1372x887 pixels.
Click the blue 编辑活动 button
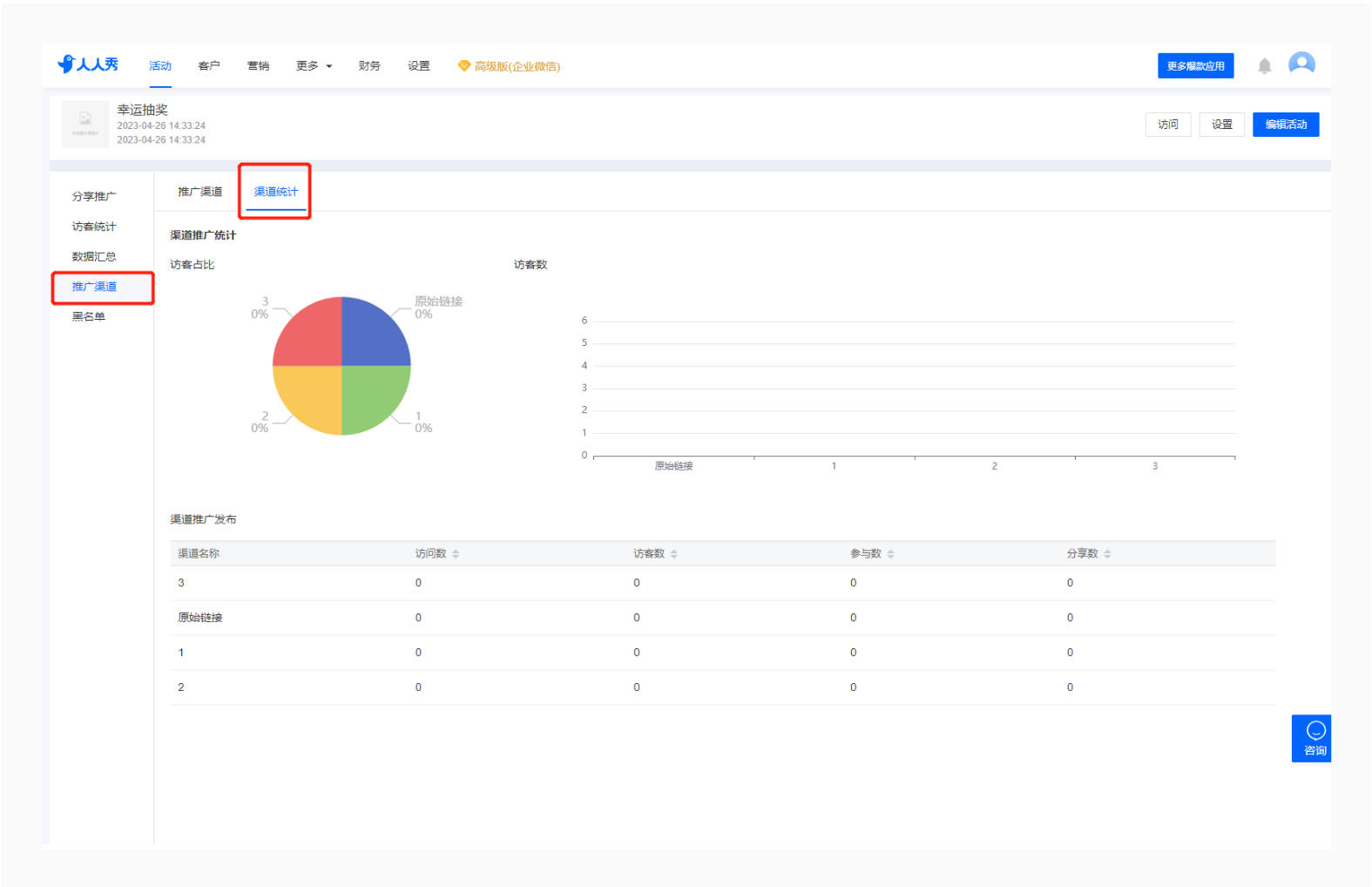pyautogui.click(x=1286, y=125)
